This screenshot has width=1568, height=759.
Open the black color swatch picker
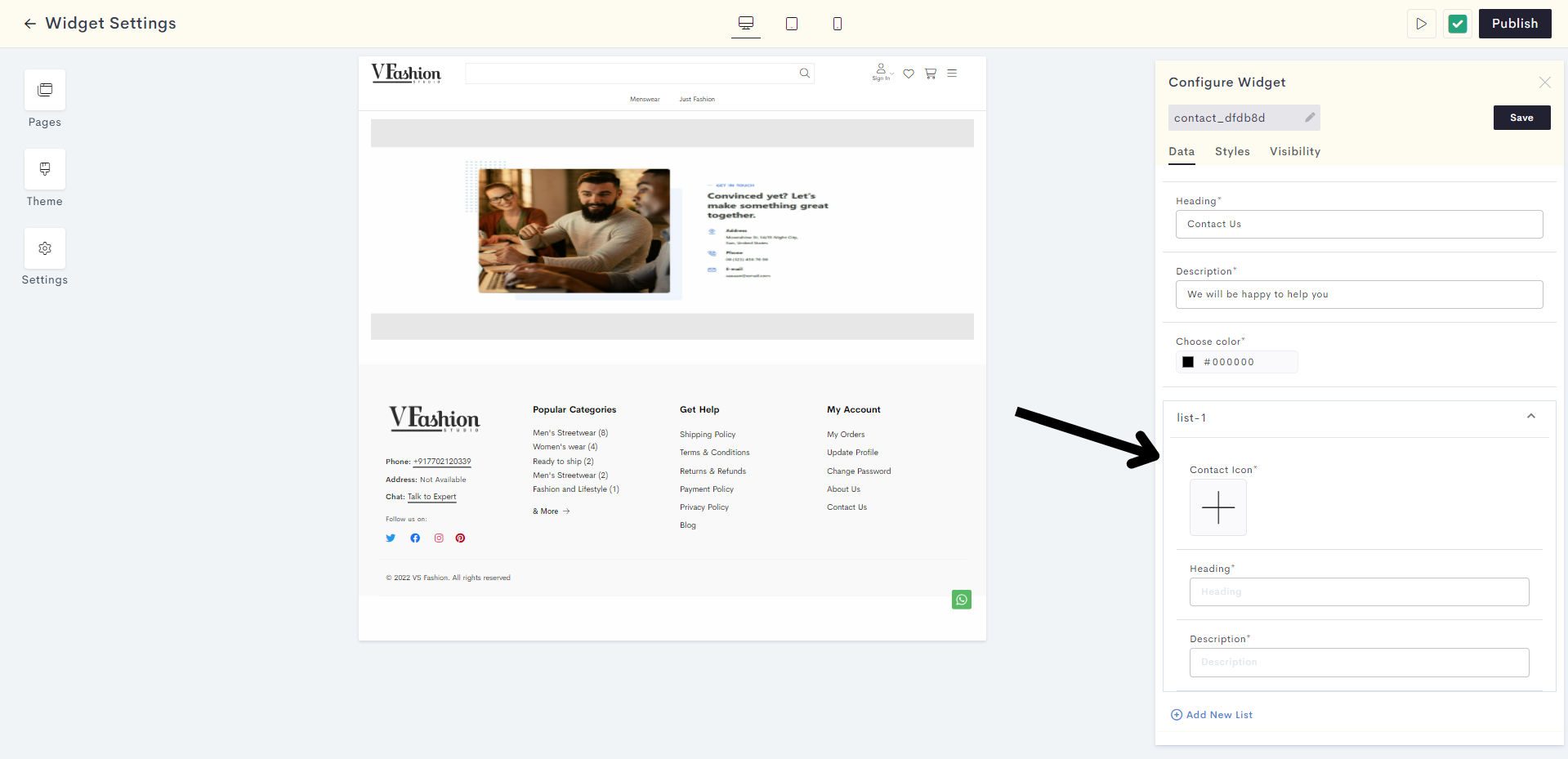tap(1188, 362)
